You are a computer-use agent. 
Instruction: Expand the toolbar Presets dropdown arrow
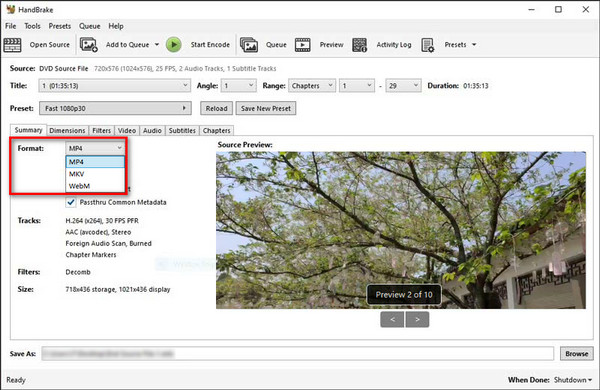(x=474, y=45)
